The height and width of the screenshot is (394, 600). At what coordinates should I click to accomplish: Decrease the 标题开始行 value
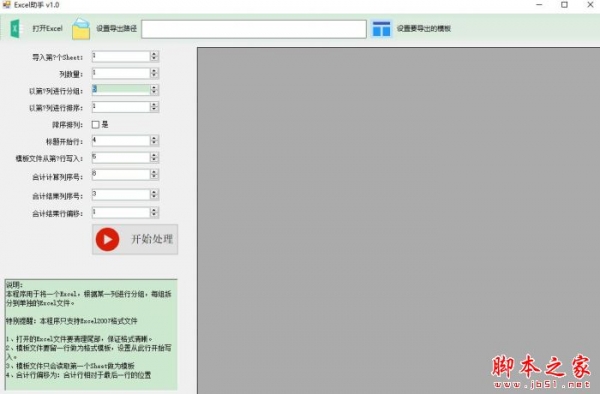click(154, 143)
